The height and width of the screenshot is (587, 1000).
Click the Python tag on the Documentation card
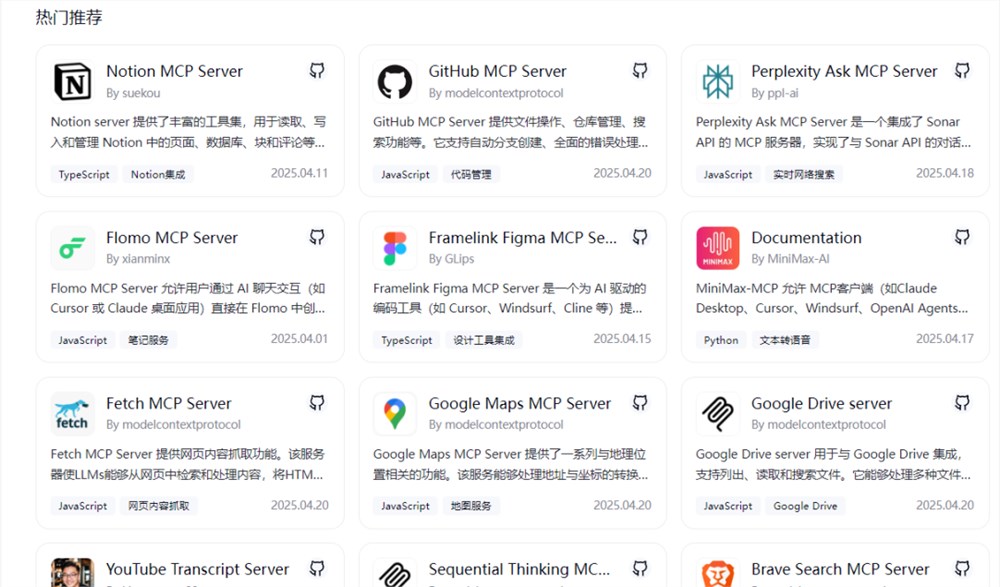pyautogui.click(x=720, y=339)
